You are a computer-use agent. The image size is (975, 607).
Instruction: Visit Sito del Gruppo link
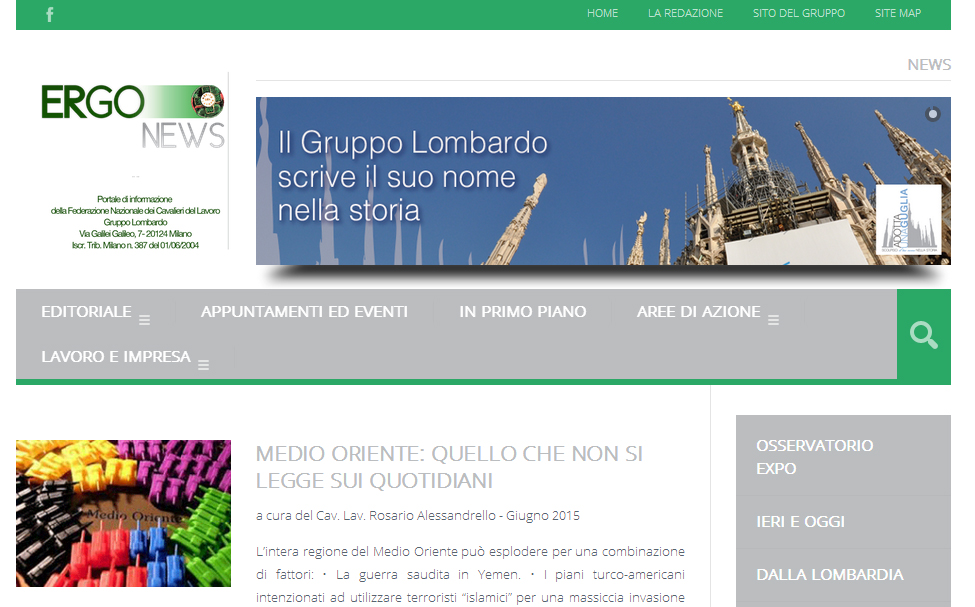click(x=798, y=14)
